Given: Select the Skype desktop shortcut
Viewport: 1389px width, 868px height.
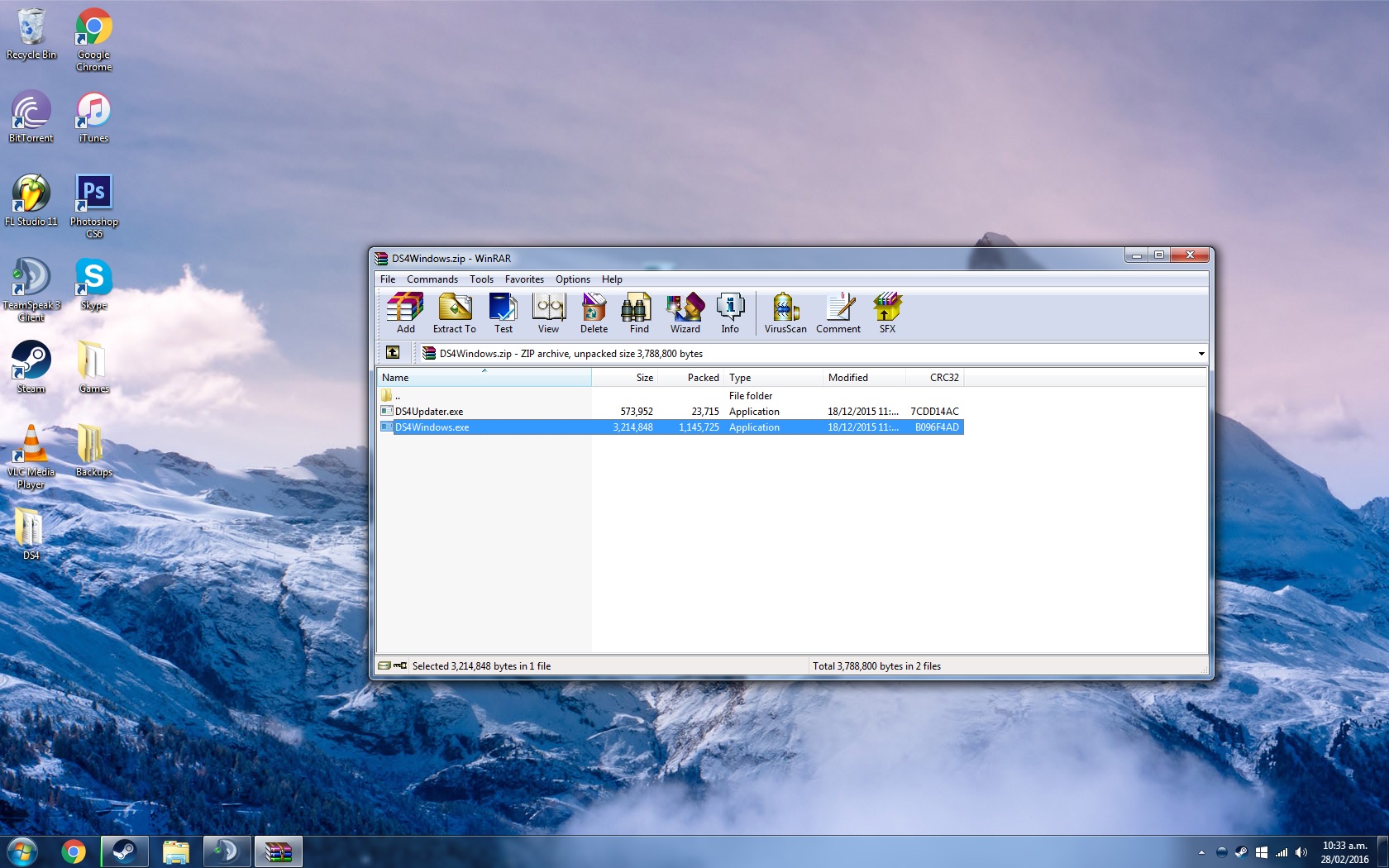Looking at the screenshot, I should 94,284.
